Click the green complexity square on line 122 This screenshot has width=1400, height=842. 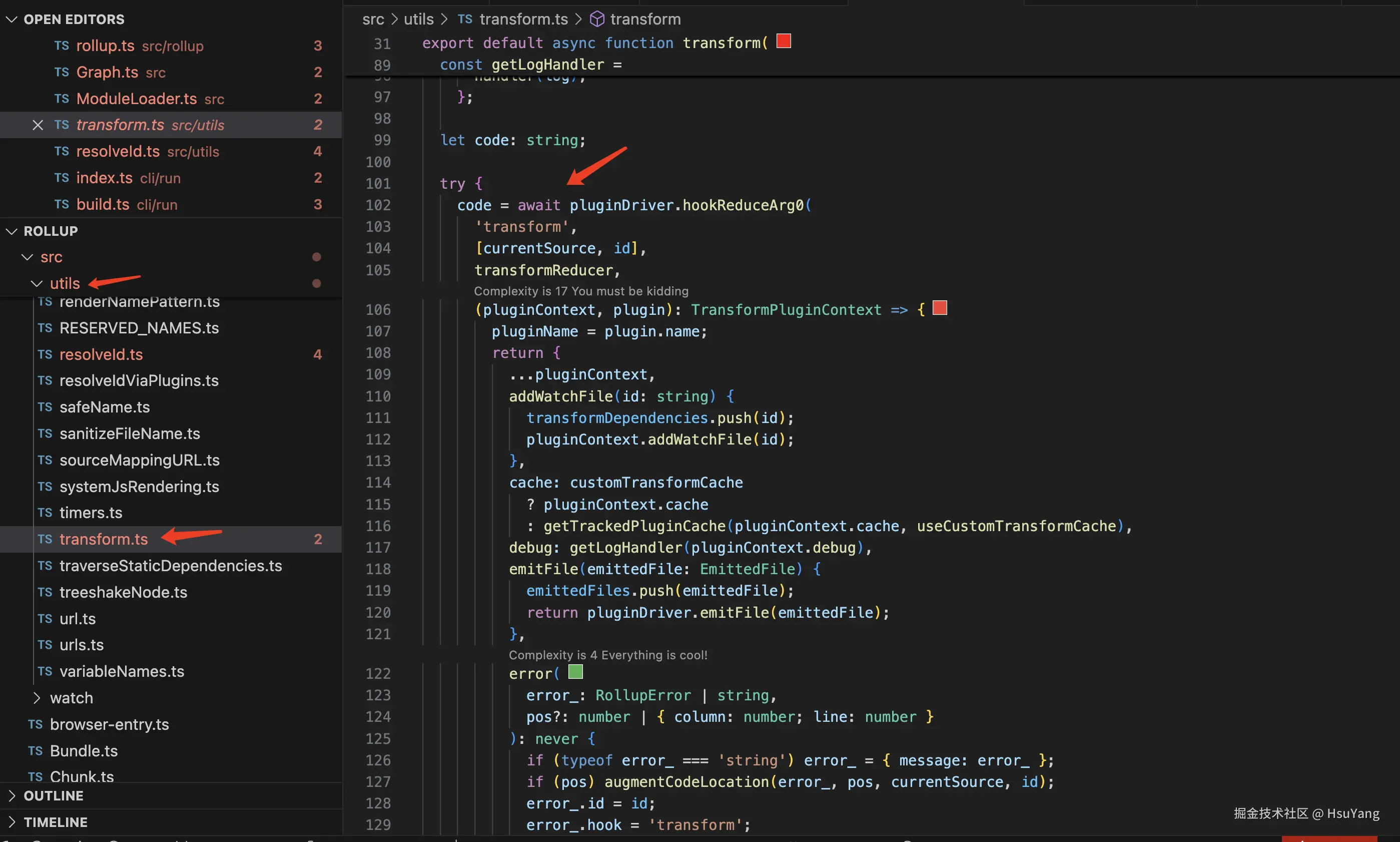click(x=575, y=672)
